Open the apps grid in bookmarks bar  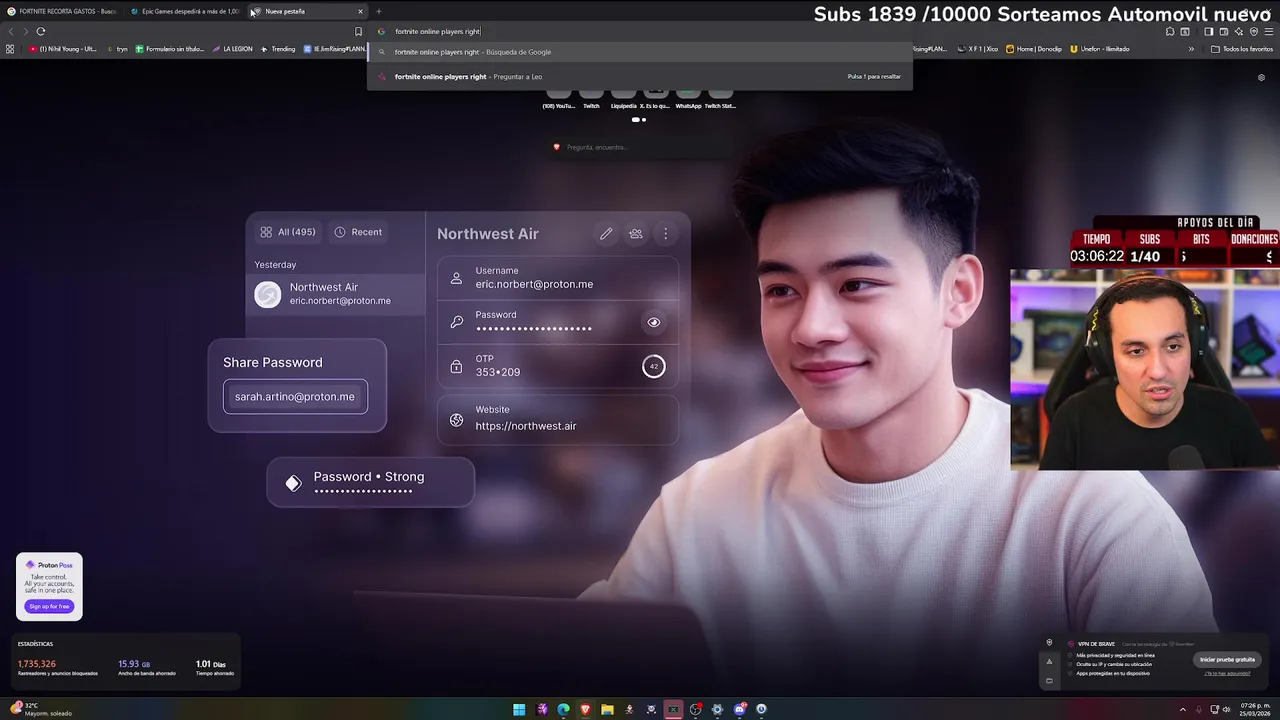coord(10,48)
